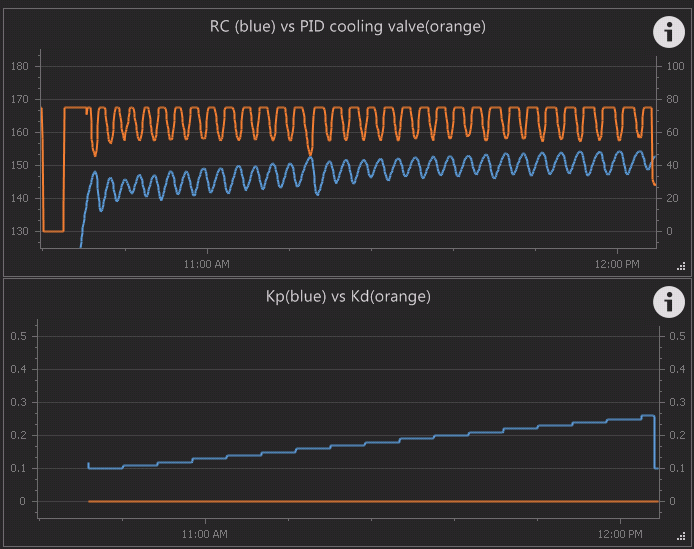Click the 0.5 left-axis label on bottom chart
This screenshot has height=549, width=694.
(19, 336)
